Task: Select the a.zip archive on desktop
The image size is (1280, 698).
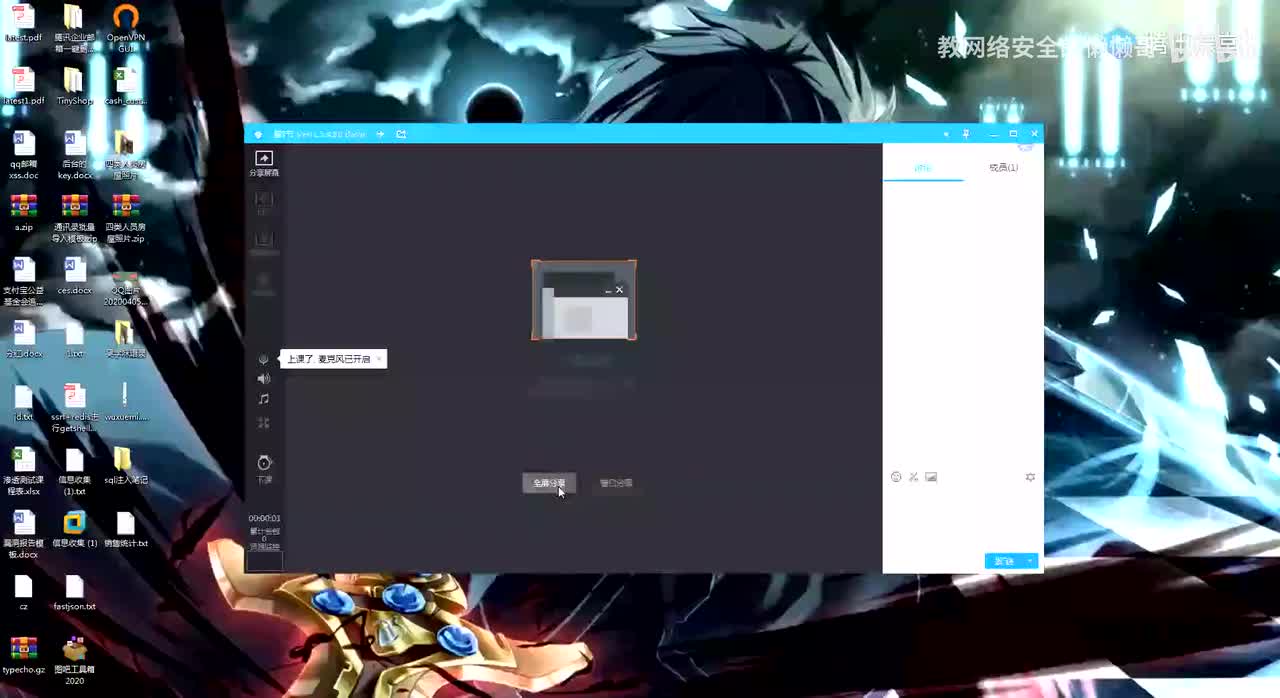Action: [x=23, y=212]
